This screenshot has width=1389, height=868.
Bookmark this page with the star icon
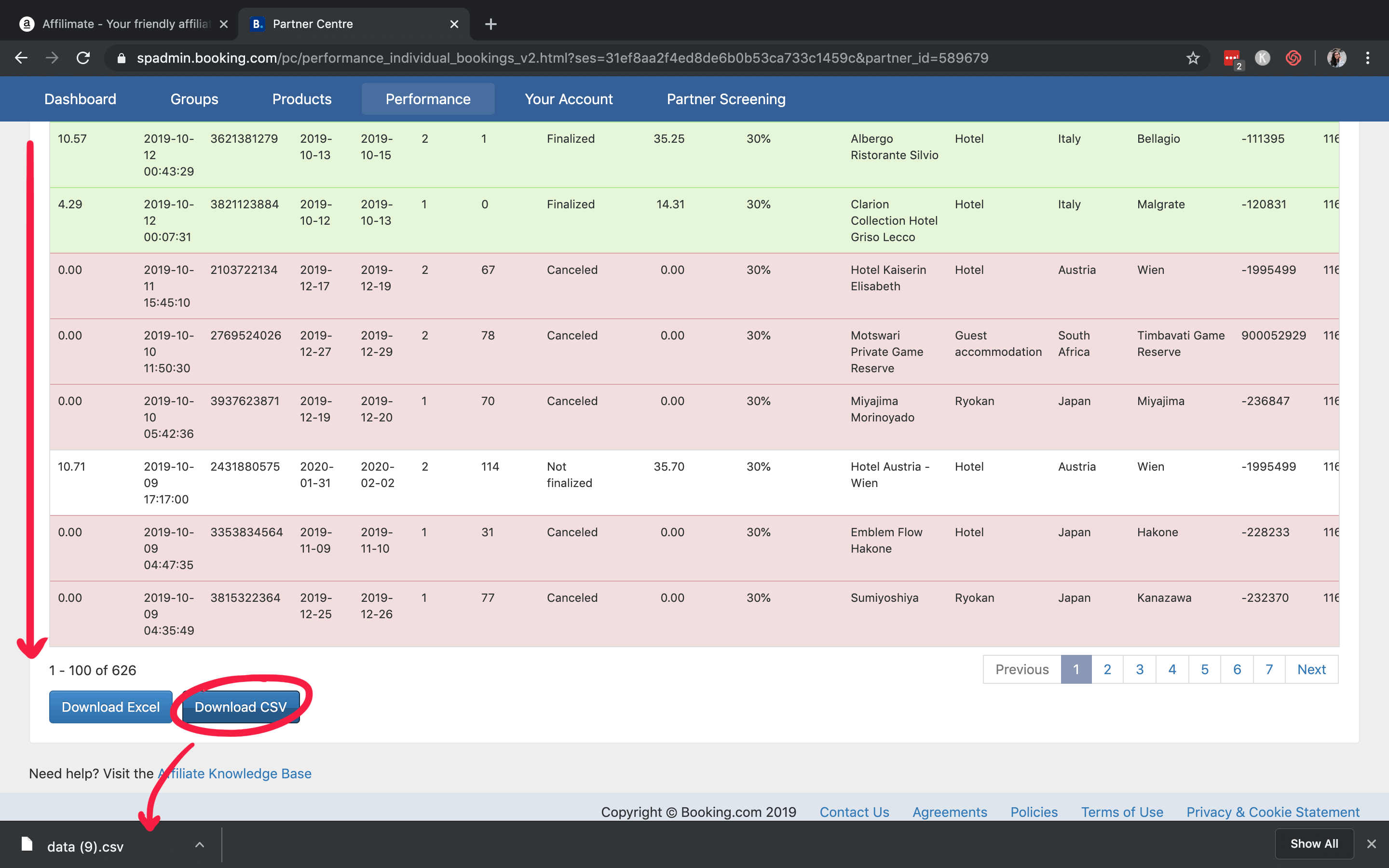(x=1193, y=58)
